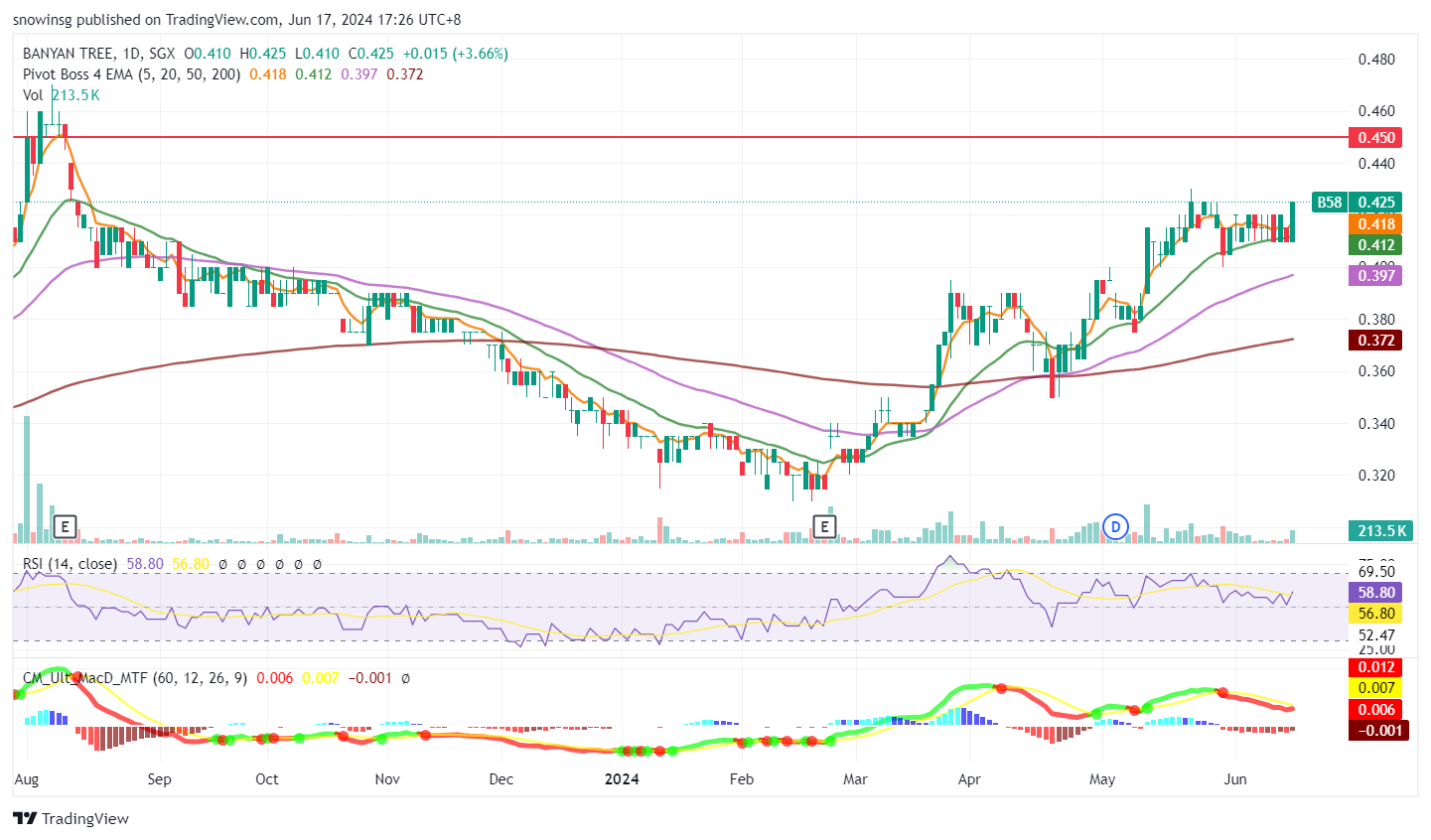
Task: Click the TradingView logo at the bottom
Action: tap(71, 818)
